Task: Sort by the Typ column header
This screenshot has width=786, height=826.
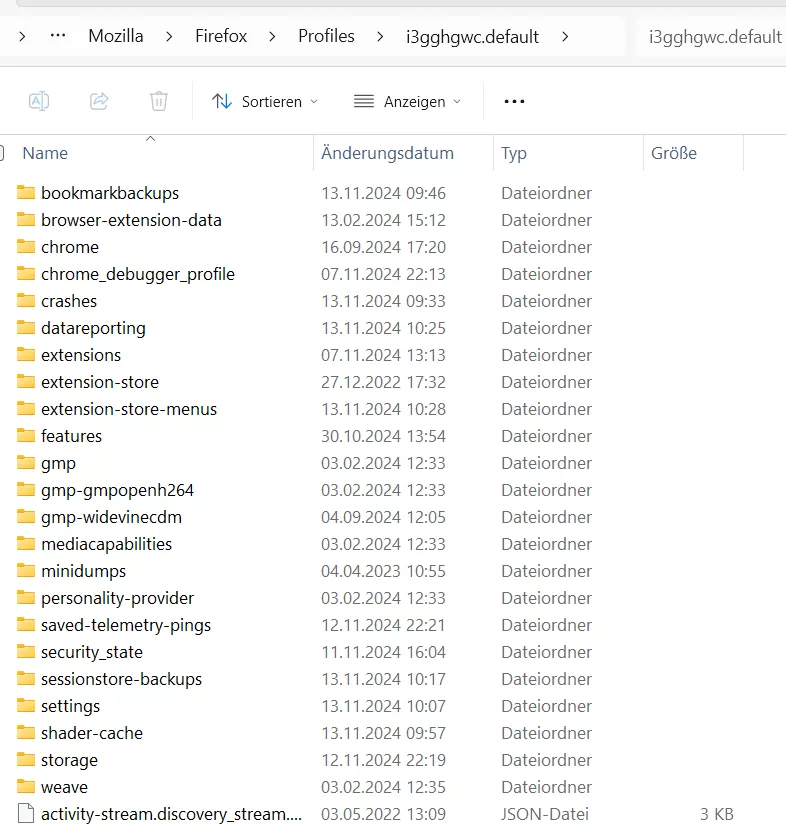Action: (x=514, y=153)
